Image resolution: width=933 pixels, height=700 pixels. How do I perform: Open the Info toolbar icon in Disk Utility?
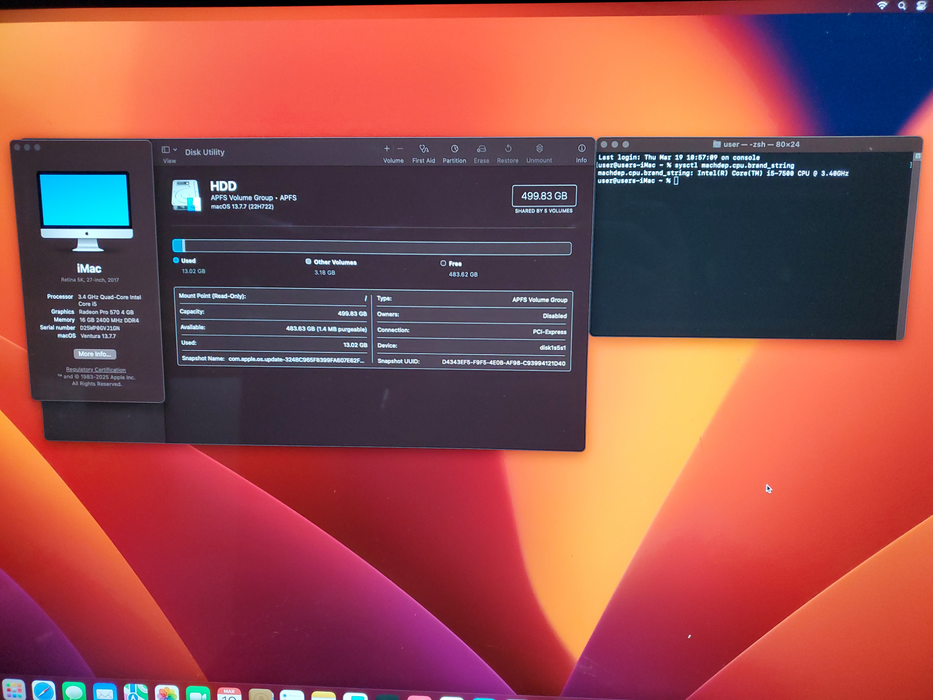(581, 148)
